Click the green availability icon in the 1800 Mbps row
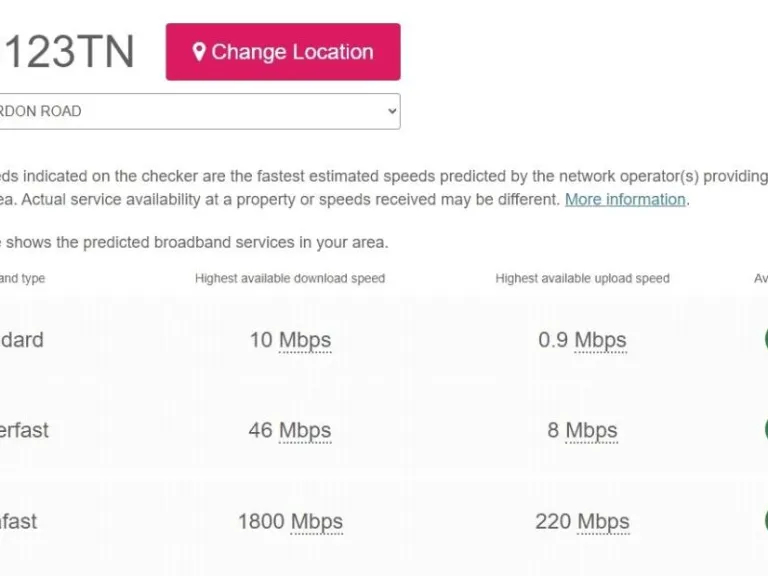 point(765,520)
